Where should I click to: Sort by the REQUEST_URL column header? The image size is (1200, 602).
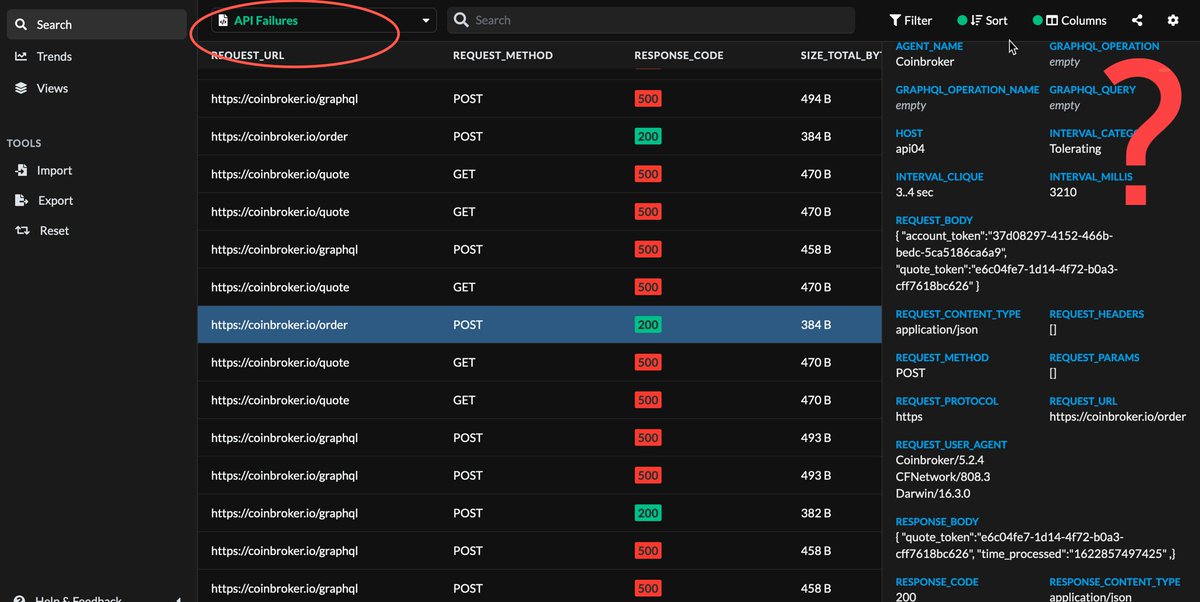[x=248, y=55]
